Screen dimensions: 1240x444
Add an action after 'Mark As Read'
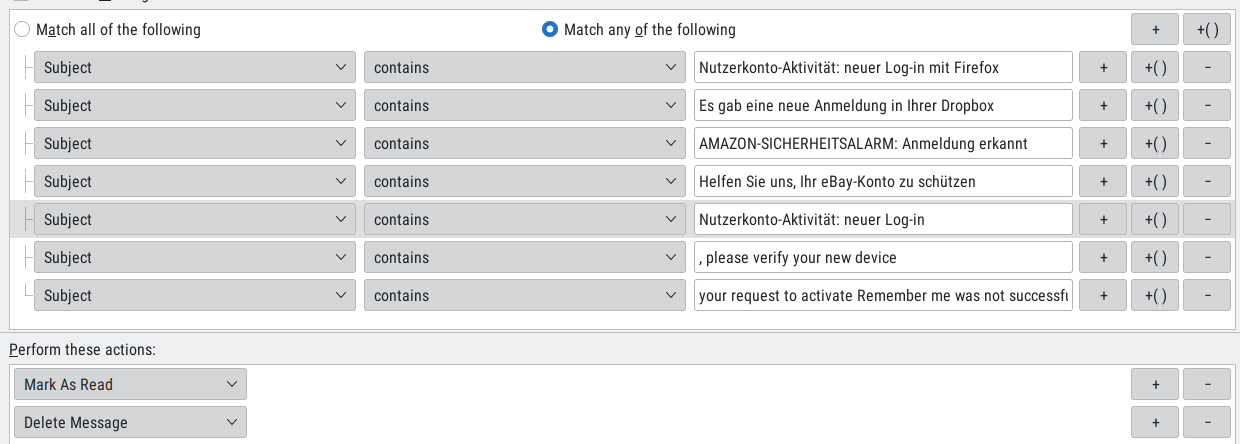coord(1155,384)
